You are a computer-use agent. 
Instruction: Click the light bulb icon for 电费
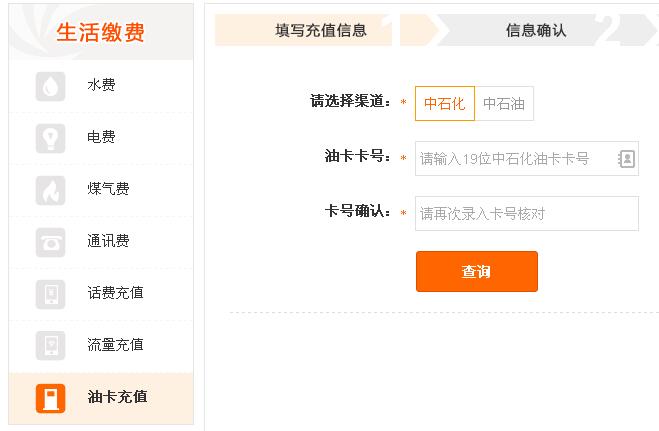50,138
